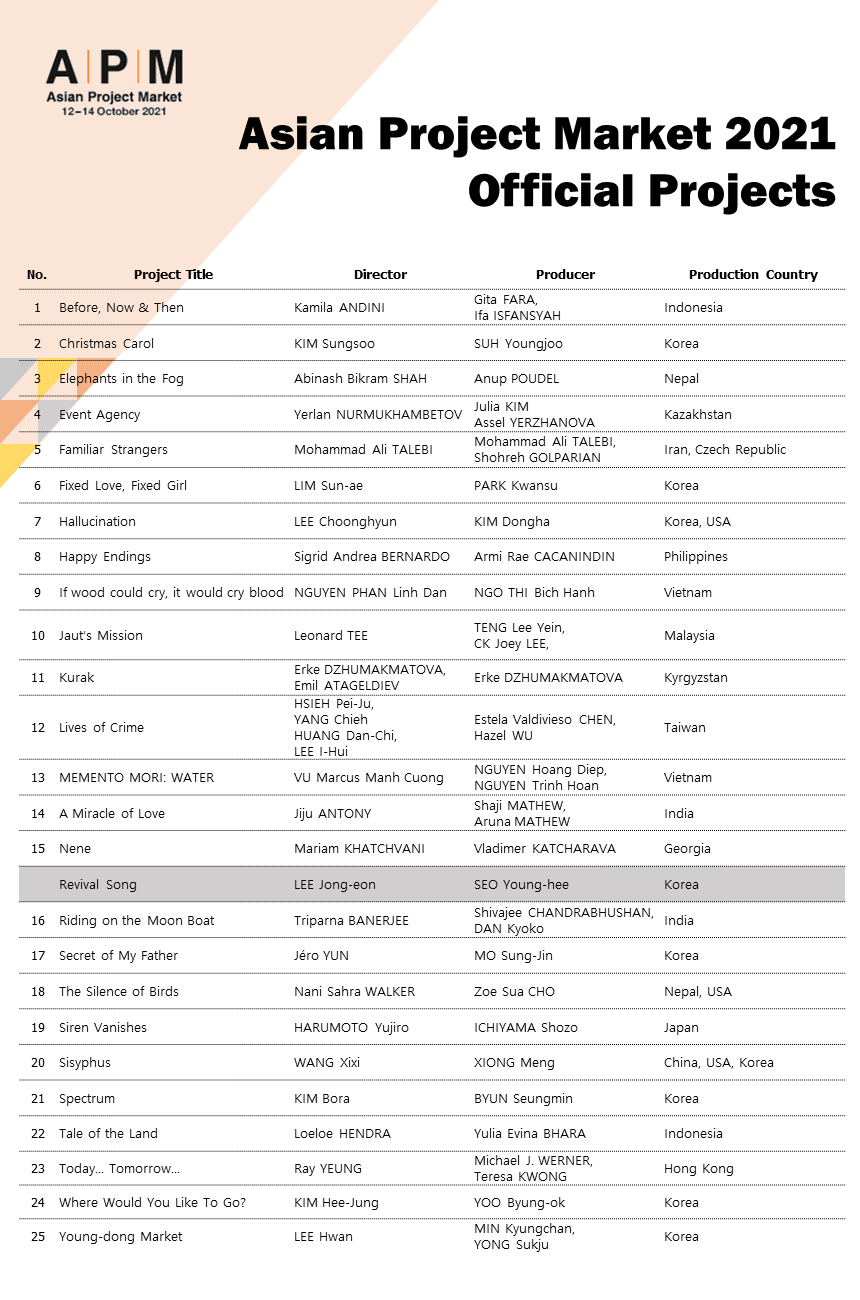Select the 'Producer' column header

tap(565, 274)
